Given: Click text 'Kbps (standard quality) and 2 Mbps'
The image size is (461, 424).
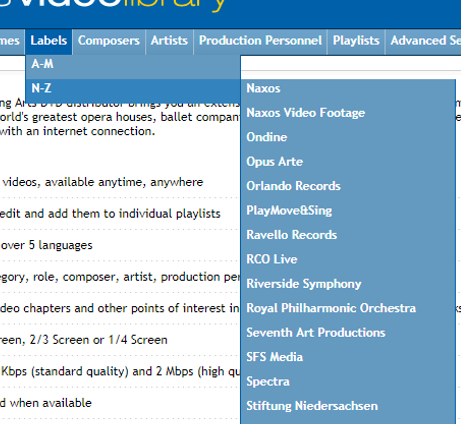Looking at the screenshot, I should click(x=97, y=372).
